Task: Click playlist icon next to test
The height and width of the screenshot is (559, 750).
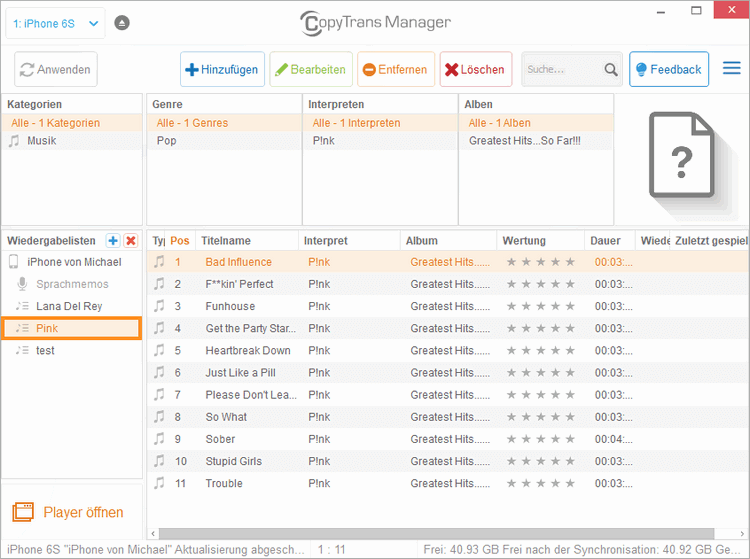Action: pyautogui.click(x=22, y=351)
